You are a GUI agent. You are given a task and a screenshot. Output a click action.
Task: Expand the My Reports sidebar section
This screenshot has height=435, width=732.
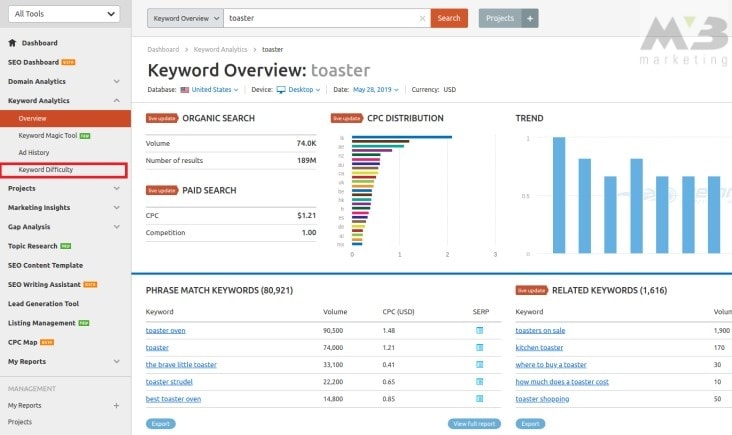tap(116, 361)
